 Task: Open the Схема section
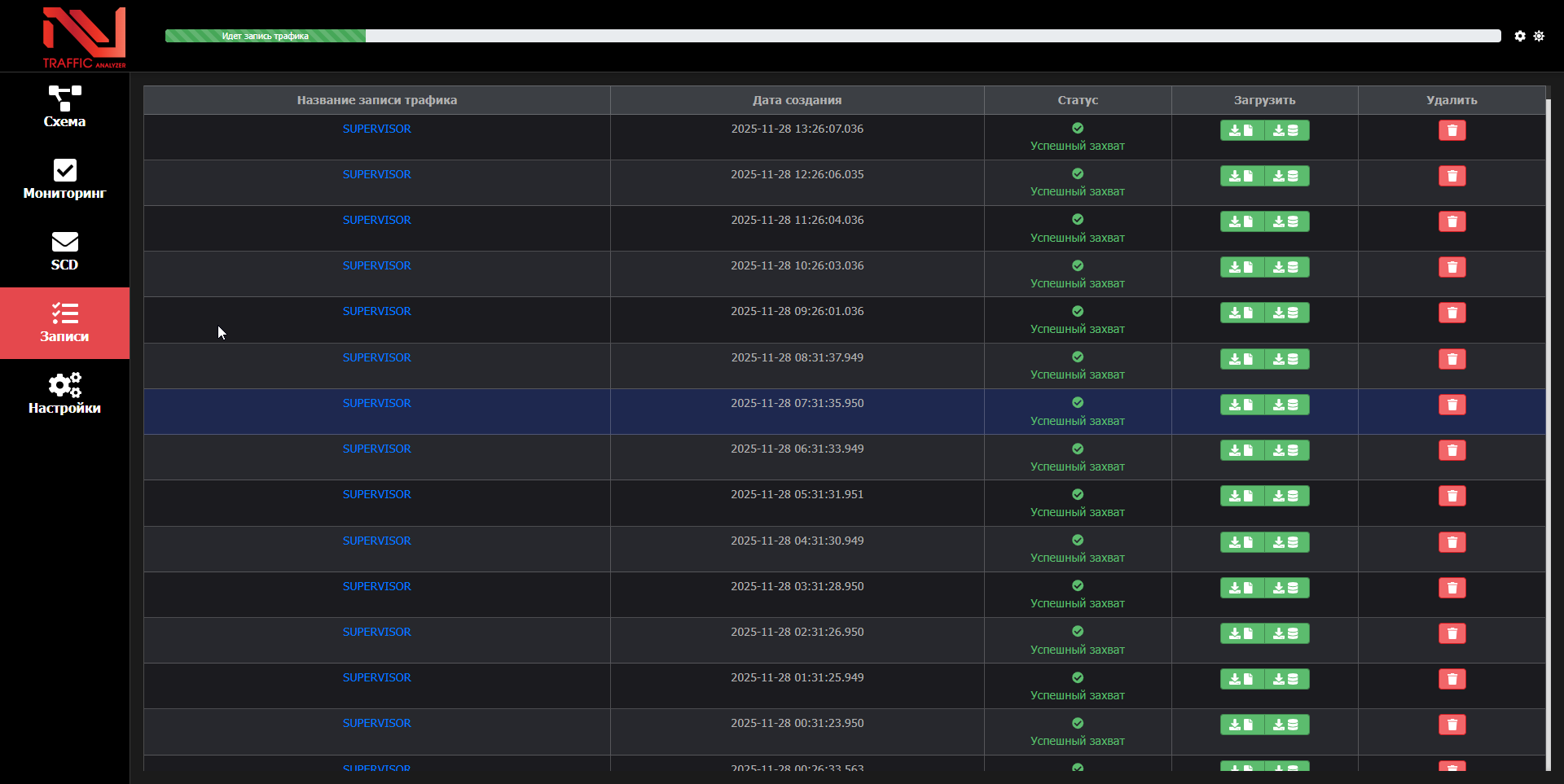(x=64, y=107)
